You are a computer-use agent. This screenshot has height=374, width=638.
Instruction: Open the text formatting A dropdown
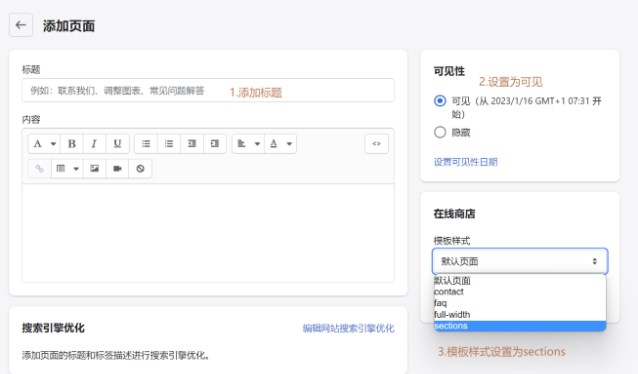tap(44, 144)
